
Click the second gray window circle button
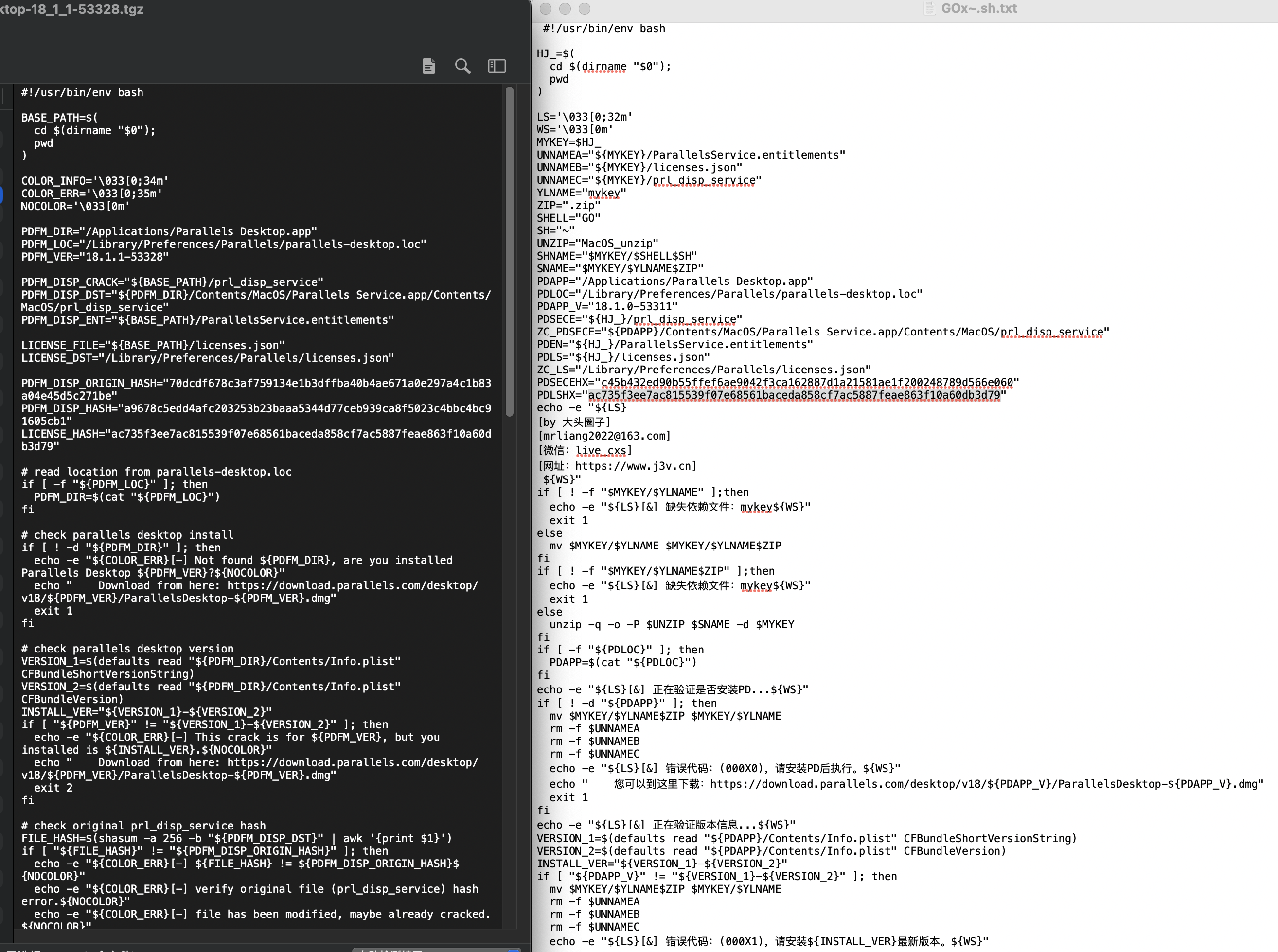(x=565, y=9)
